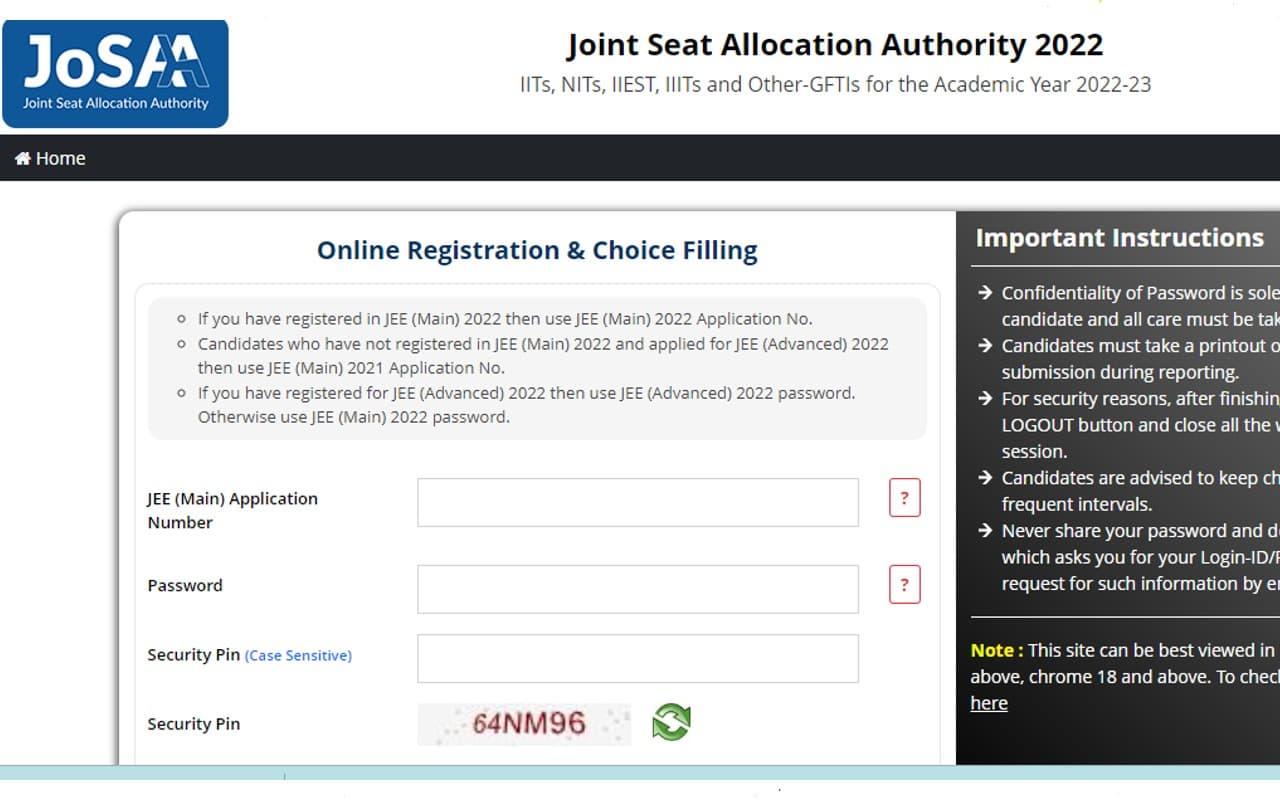1280x800 pixels.
Task: Click the arrow bullet beside "Never share your password"
Action: (984, 531)
